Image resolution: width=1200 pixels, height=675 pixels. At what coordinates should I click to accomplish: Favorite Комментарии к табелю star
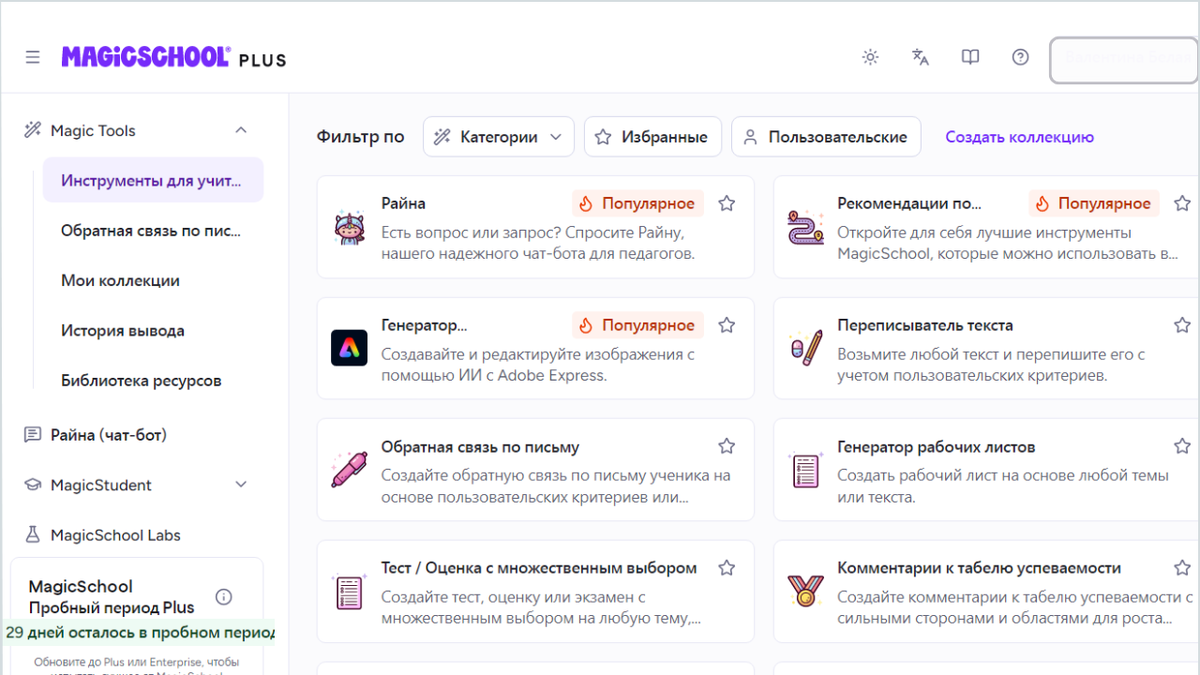tap(1182, 568)
